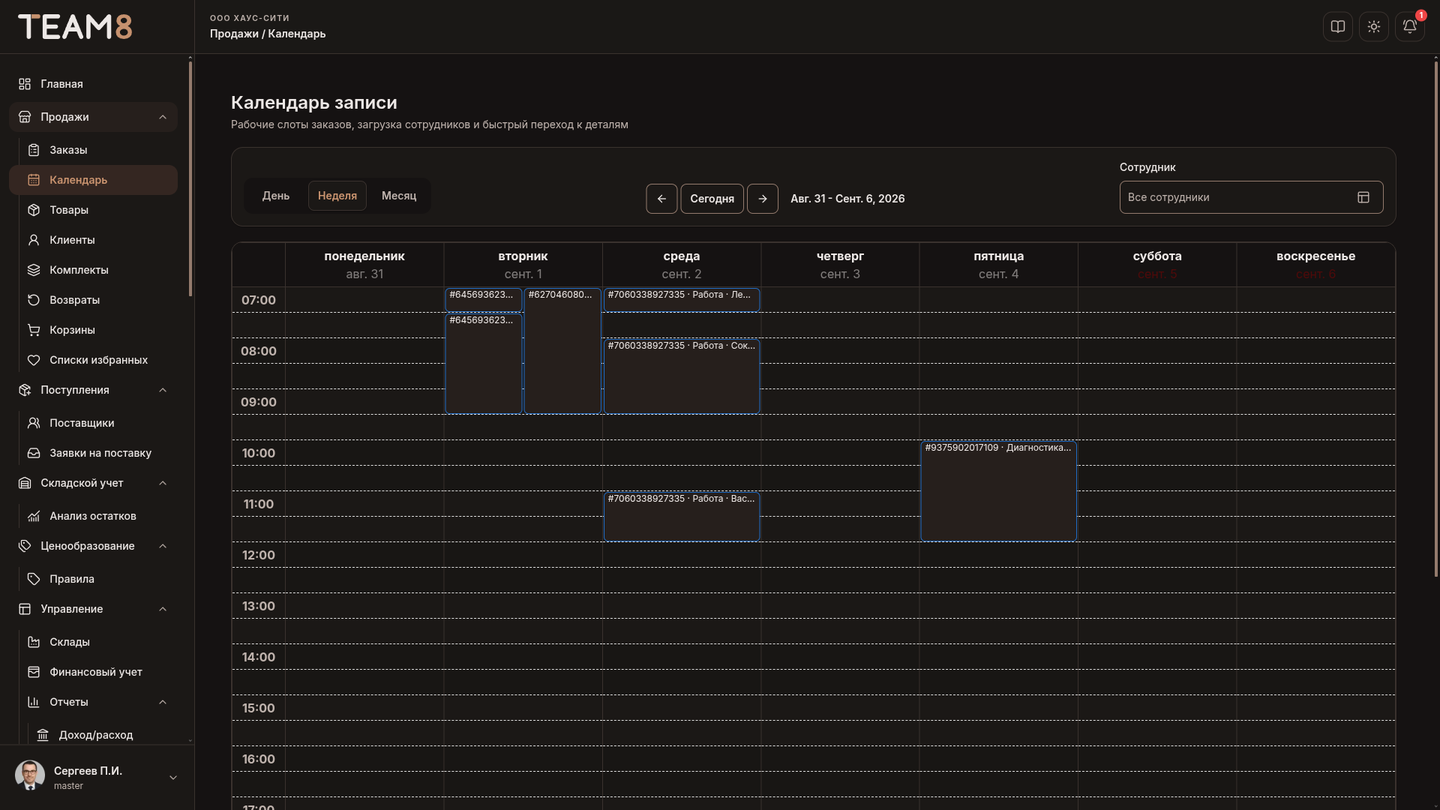
Task: Go to the previous week arrow
Action: 662,199
